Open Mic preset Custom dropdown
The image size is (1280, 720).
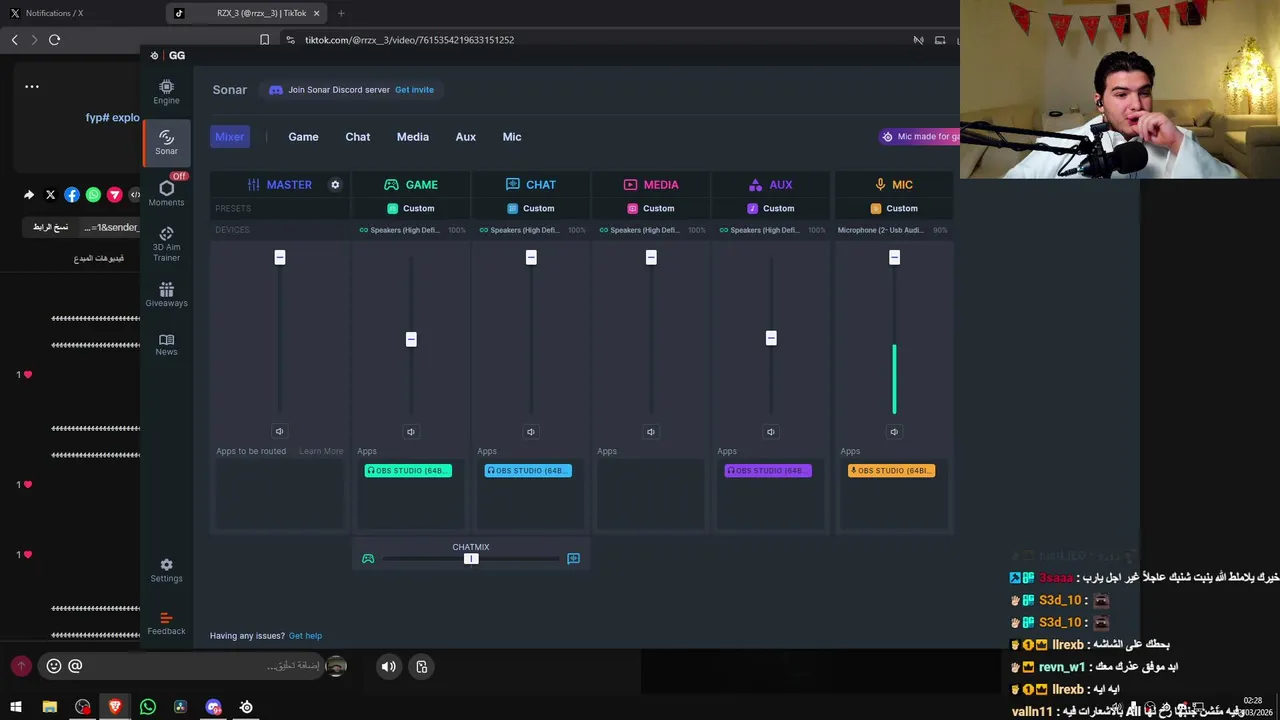[x=894, y=208]
